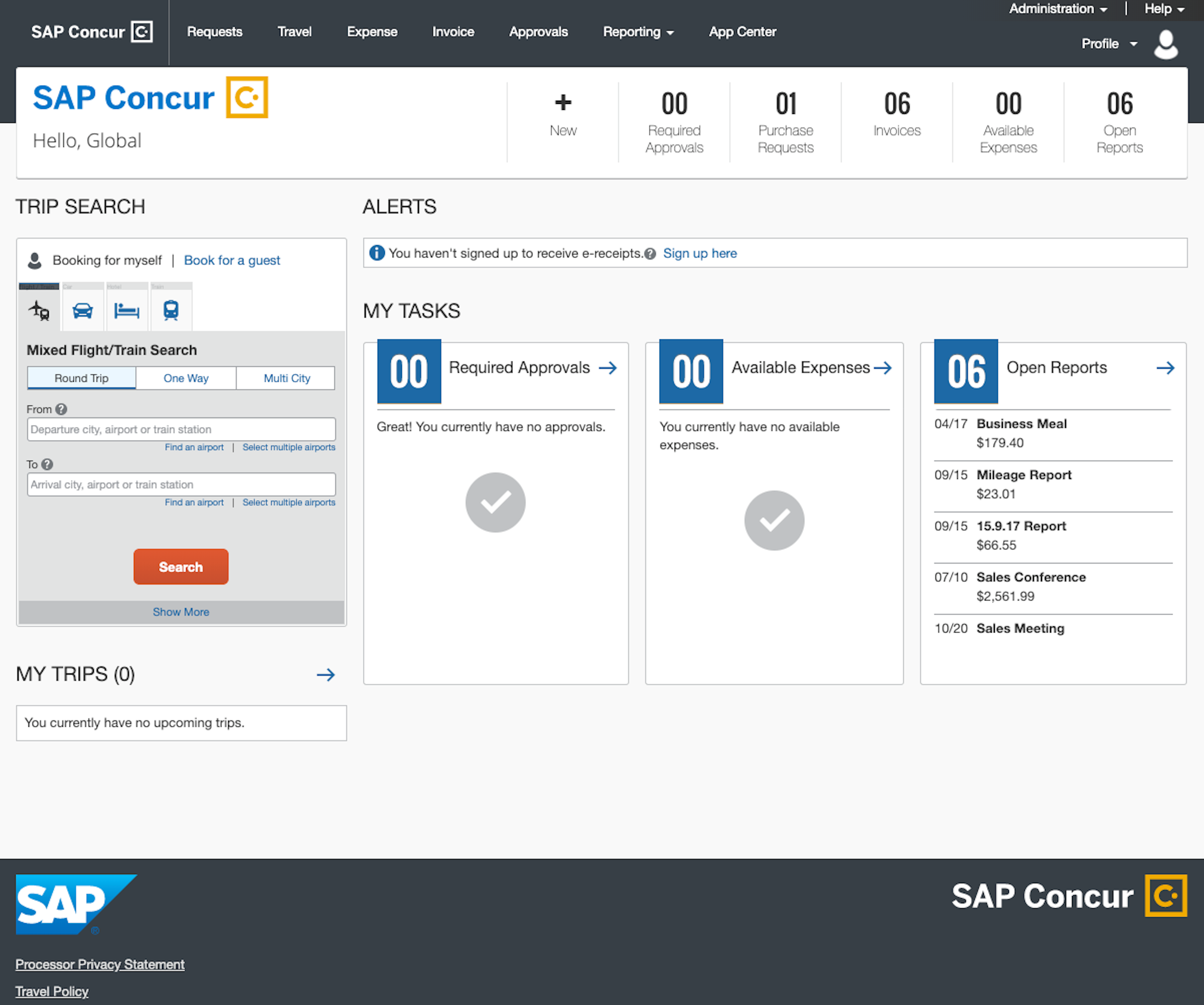Choose the train booking icon

170,309
